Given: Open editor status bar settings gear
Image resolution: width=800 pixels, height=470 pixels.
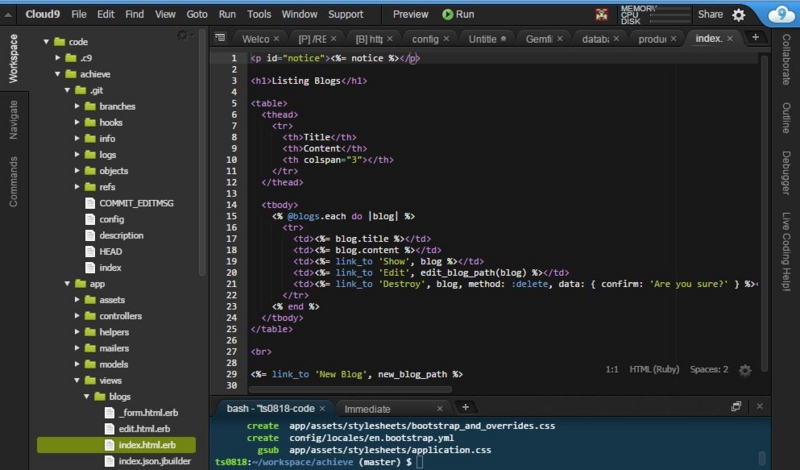Looking at the screenshot, I should [745, 370].
